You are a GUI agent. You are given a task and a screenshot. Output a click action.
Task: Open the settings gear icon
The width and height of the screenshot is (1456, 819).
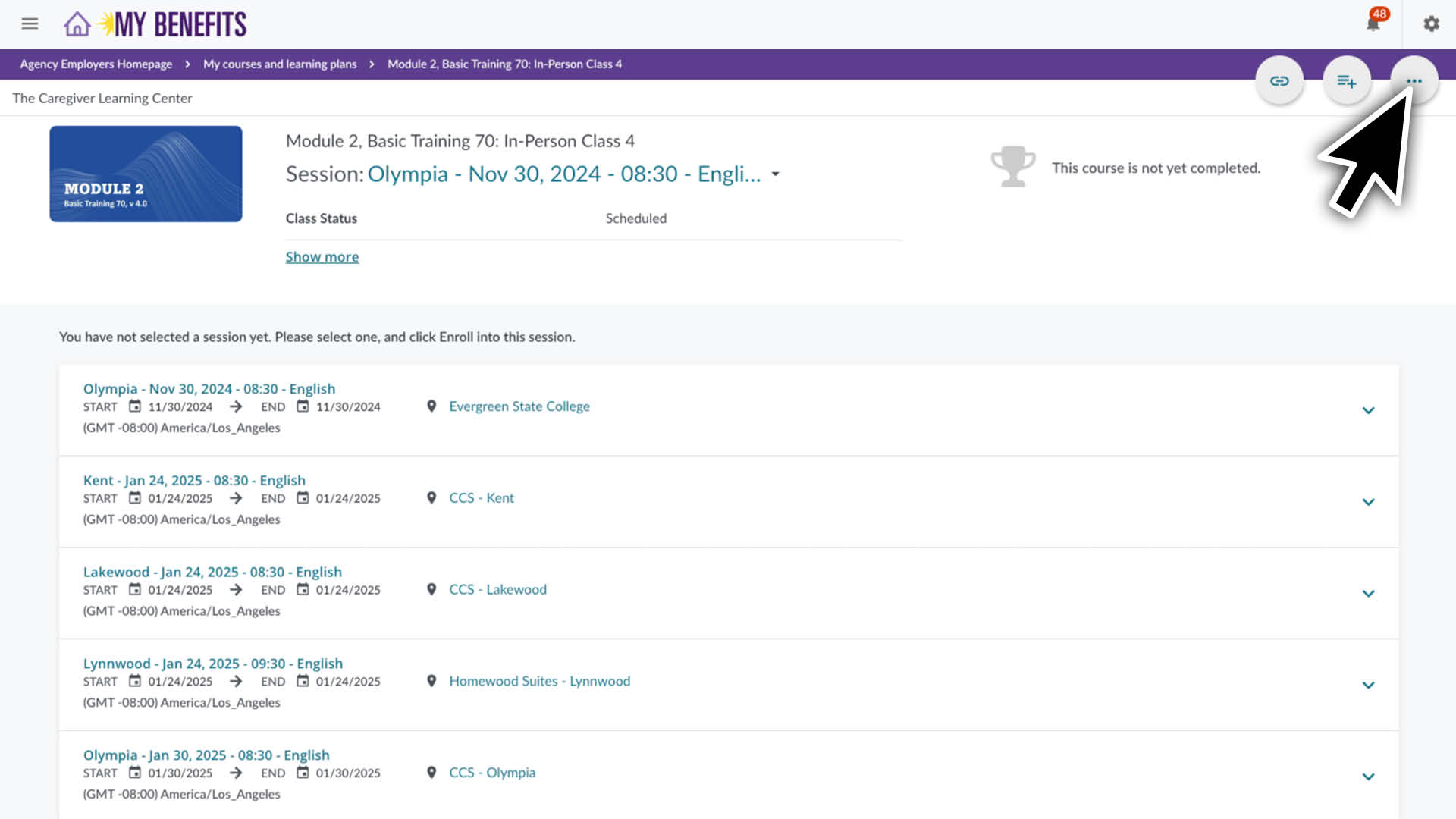[x=1431, y=24]
